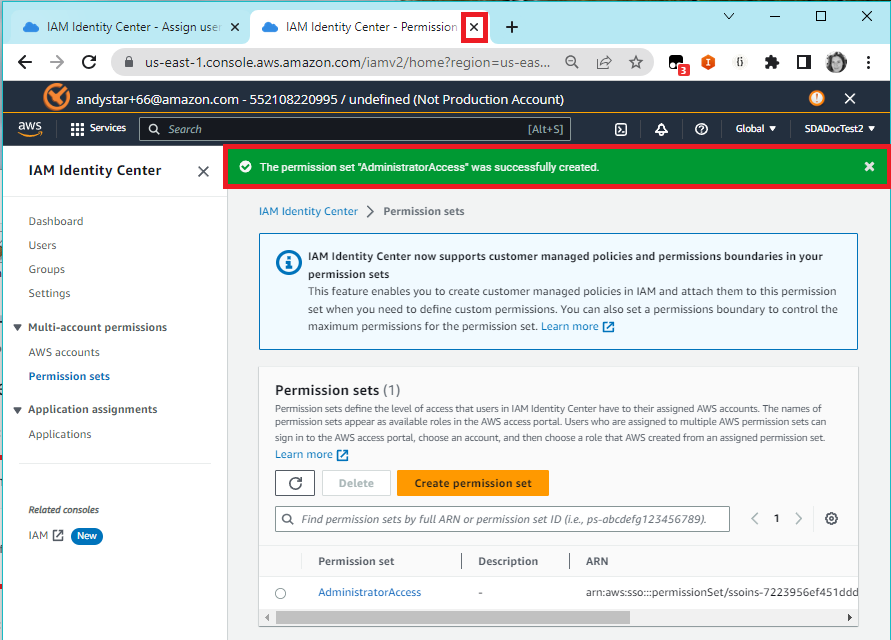Collapse Multi-account permissions section

18,327
